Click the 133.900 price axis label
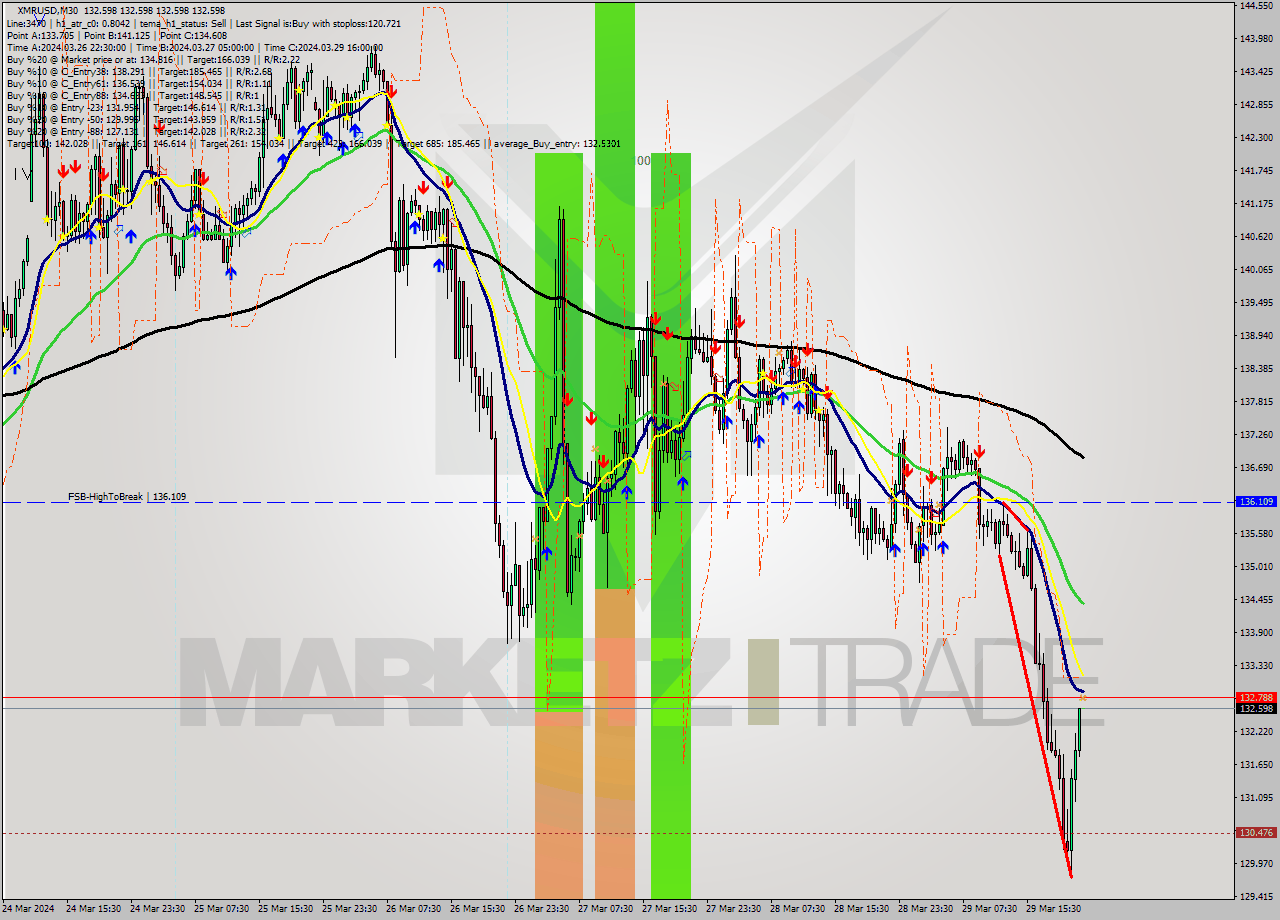Screen dimensions: 1280x920 [1256, 632]
